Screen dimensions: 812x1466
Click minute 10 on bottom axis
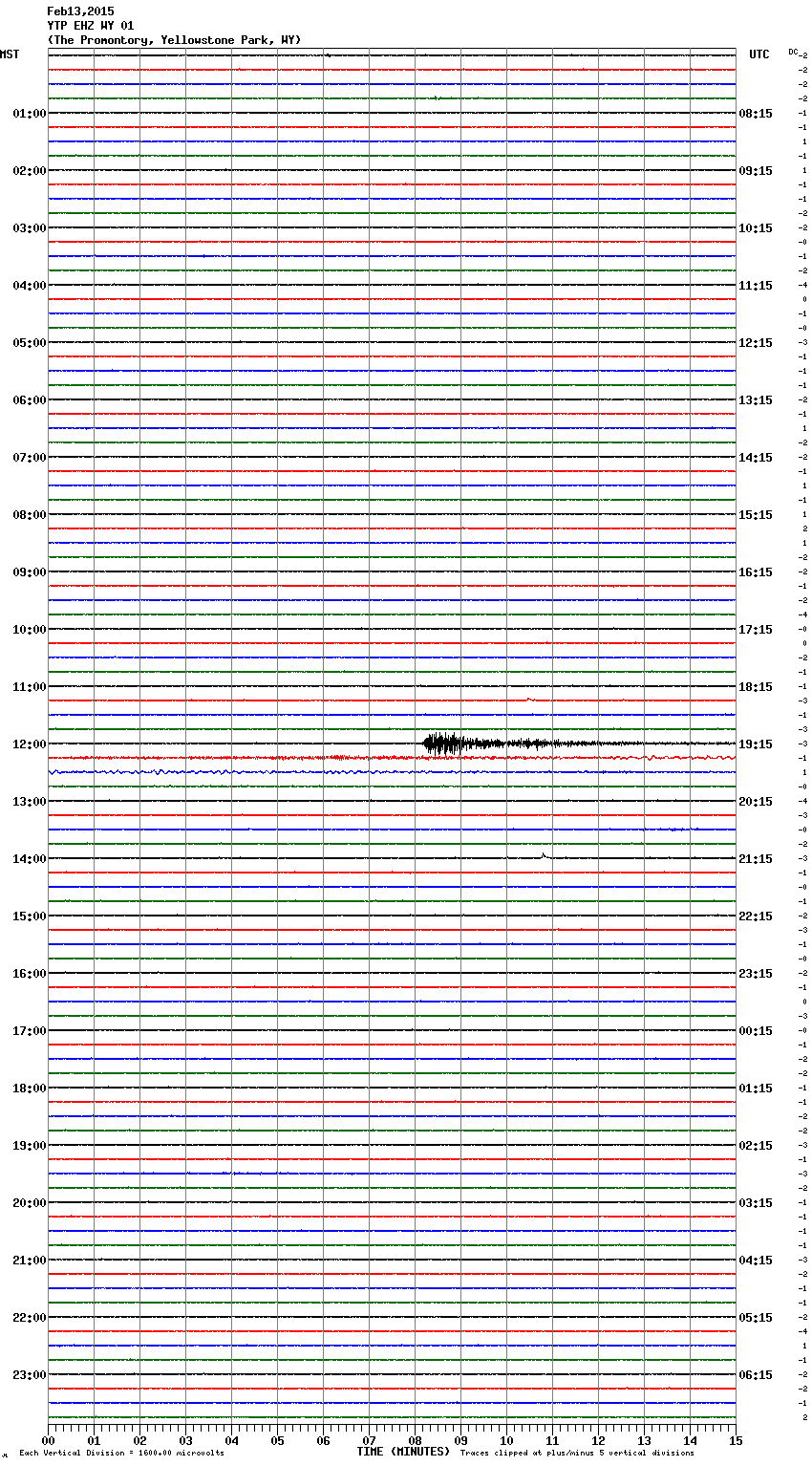coord(506,1440)
